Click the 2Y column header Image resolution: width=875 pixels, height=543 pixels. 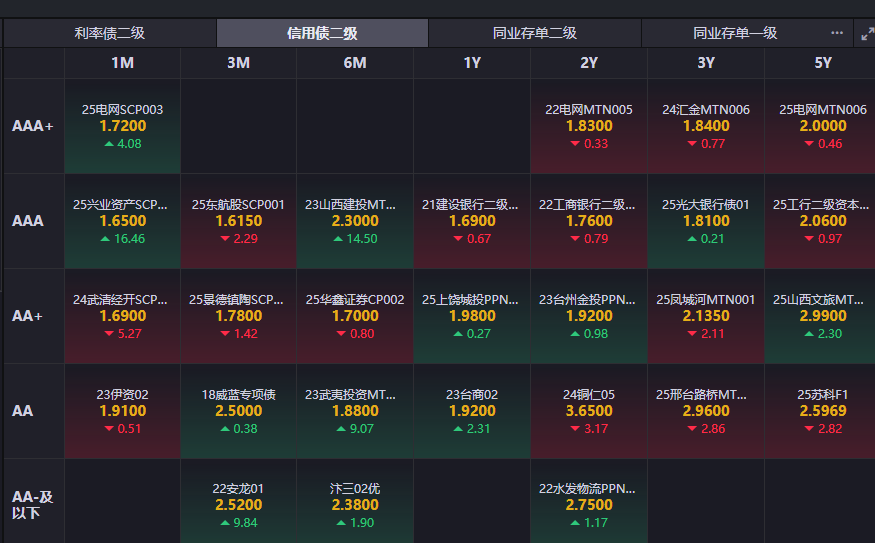point(589,63)
